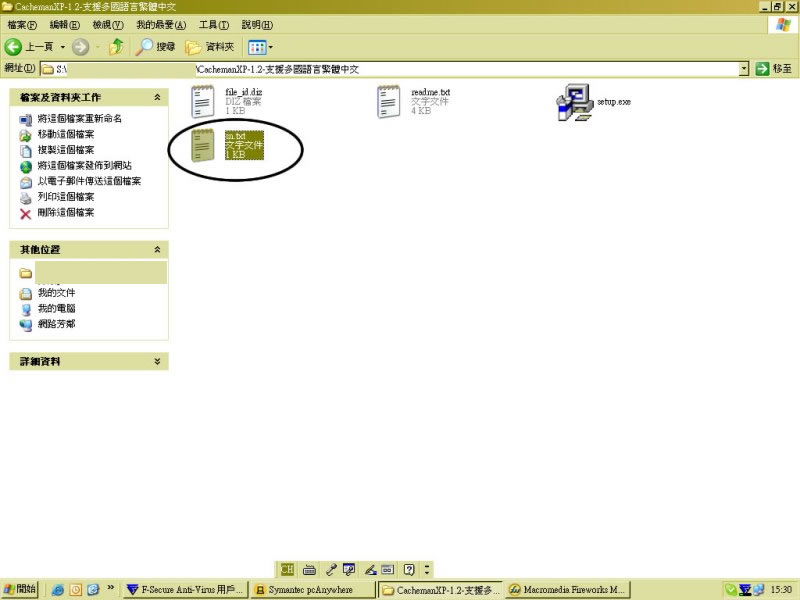
Task: Collapse the 其他位置 panel
Action: (157, 249)
